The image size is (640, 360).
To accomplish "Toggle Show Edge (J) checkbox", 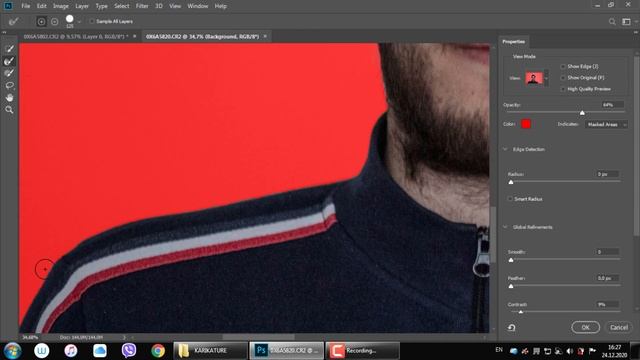I will (x=563, y=66).
